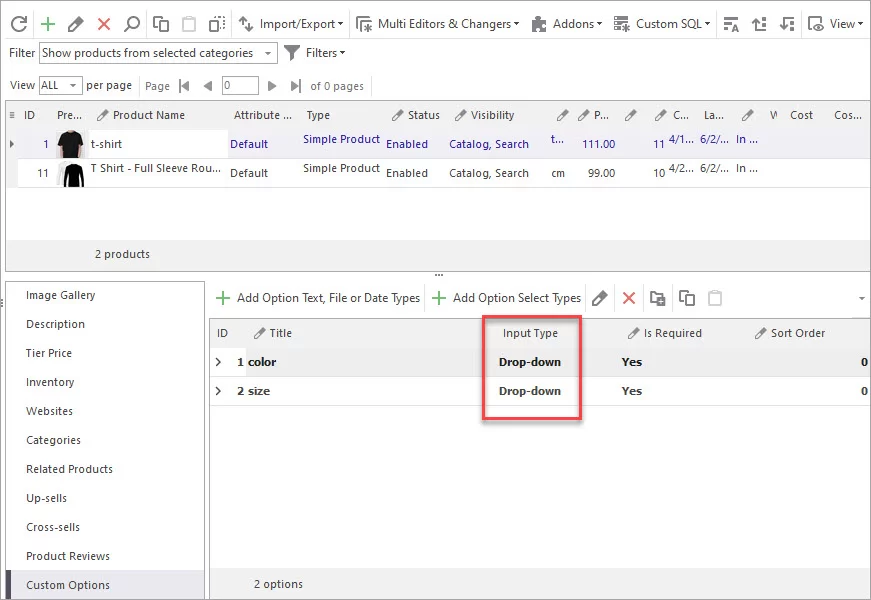
Task: Go to the last page
Action: [x=296, y=86]
